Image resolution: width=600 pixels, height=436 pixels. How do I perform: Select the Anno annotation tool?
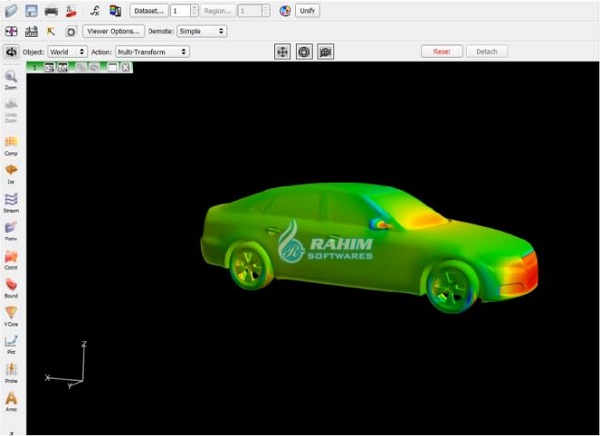11,399
